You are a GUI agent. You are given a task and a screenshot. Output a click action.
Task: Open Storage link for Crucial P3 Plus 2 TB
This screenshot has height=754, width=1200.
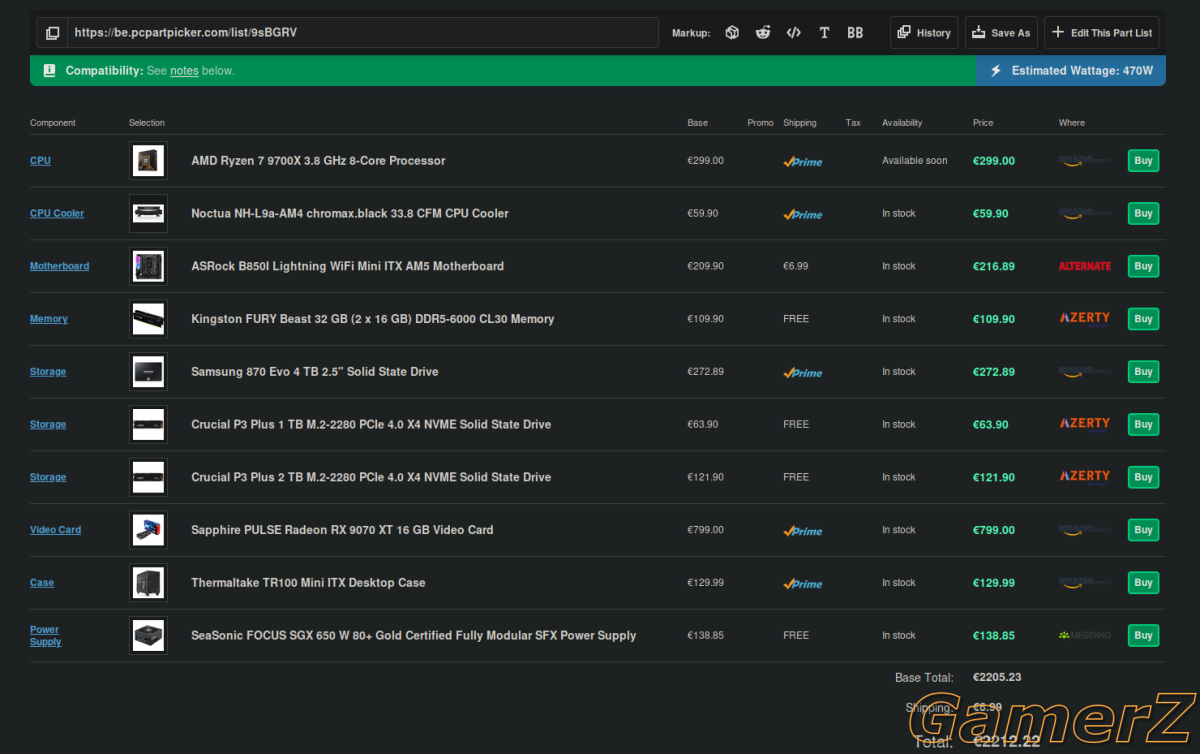pyautogui.click(x=48, y=478)
